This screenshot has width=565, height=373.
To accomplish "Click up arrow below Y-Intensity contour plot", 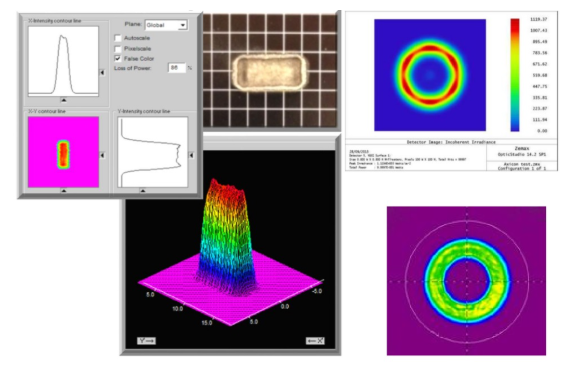I will pos(143,190).
